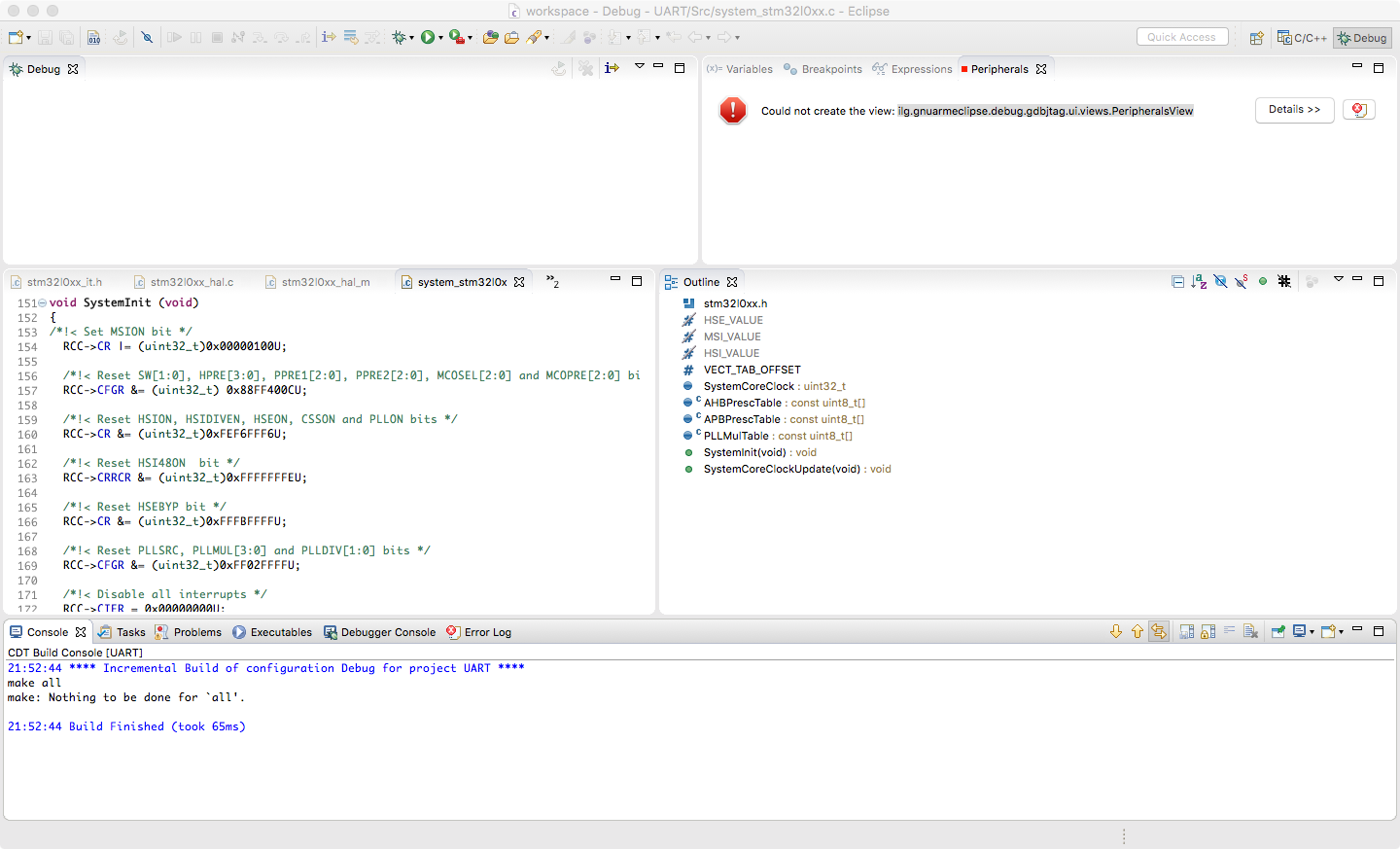Open the Run button dropdown arrow
1400x849 pixels.
click(440, 38)
